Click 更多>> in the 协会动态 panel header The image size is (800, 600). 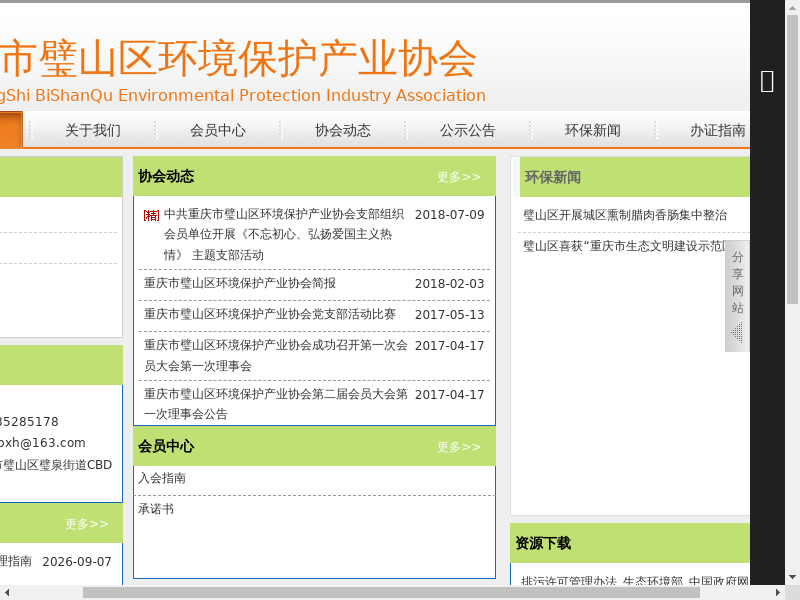[459, 177]
